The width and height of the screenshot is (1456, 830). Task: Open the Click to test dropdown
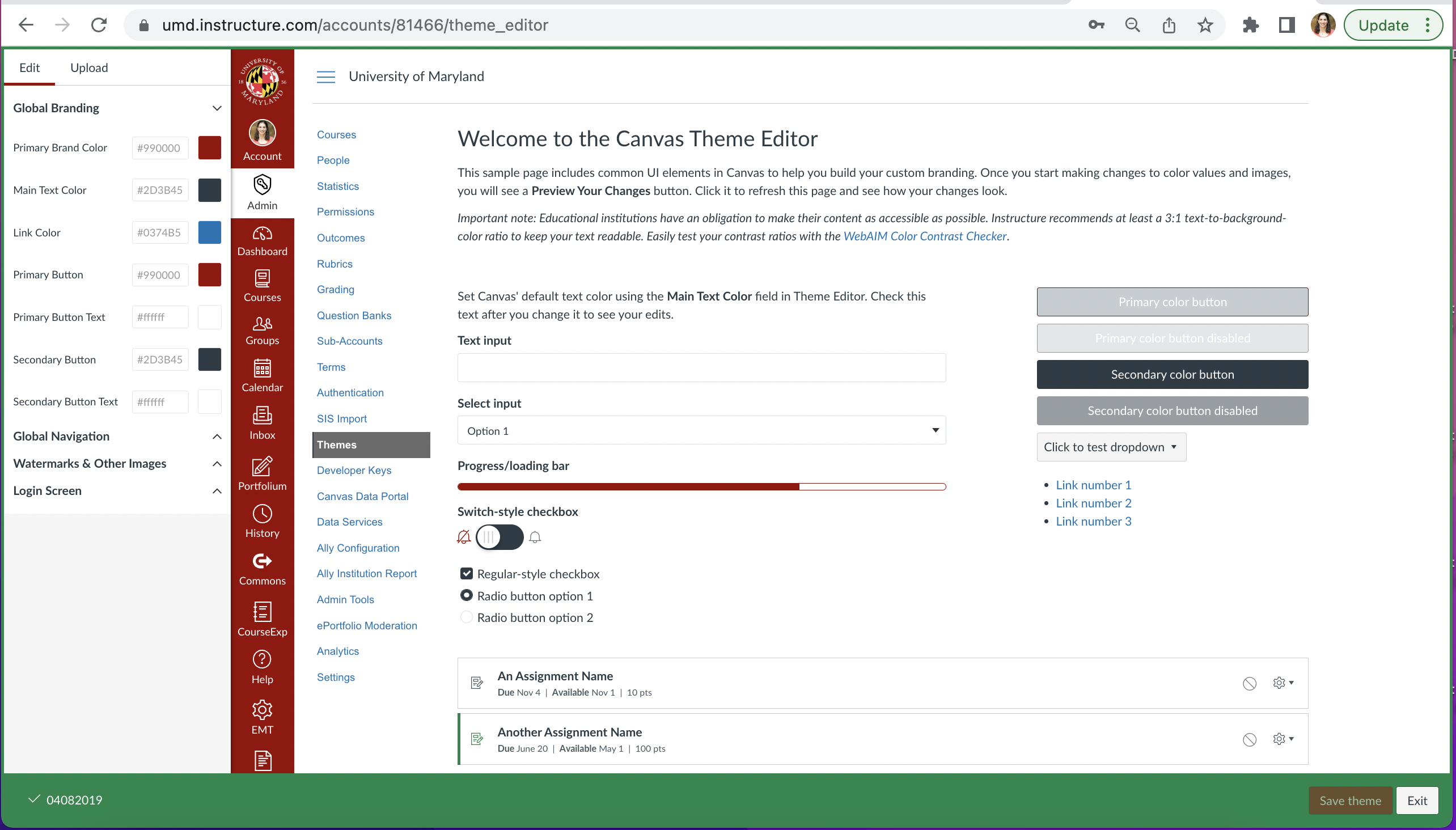(1111, 447)
